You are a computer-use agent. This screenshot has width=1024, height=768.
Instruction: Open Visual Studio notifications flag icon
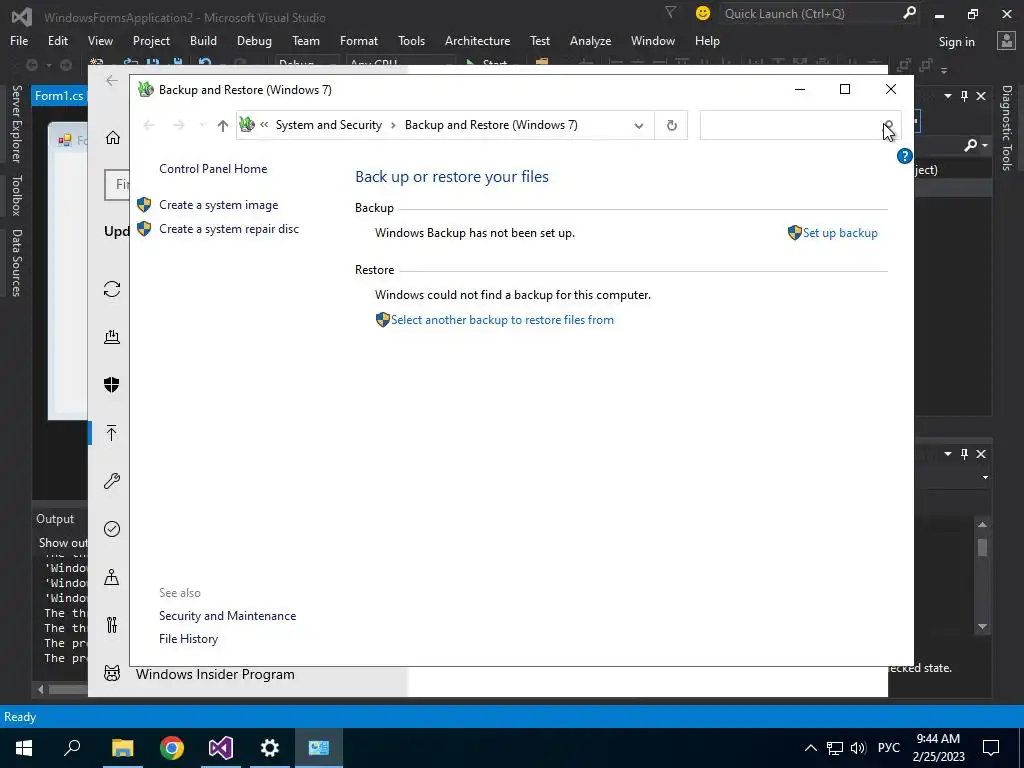[670, 12]
